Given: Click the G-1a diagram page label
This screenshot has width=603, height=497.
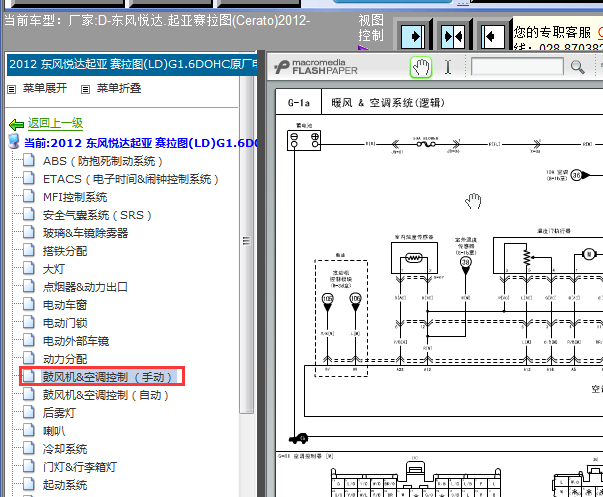Looking at the screenshot, I should point(299,103).
